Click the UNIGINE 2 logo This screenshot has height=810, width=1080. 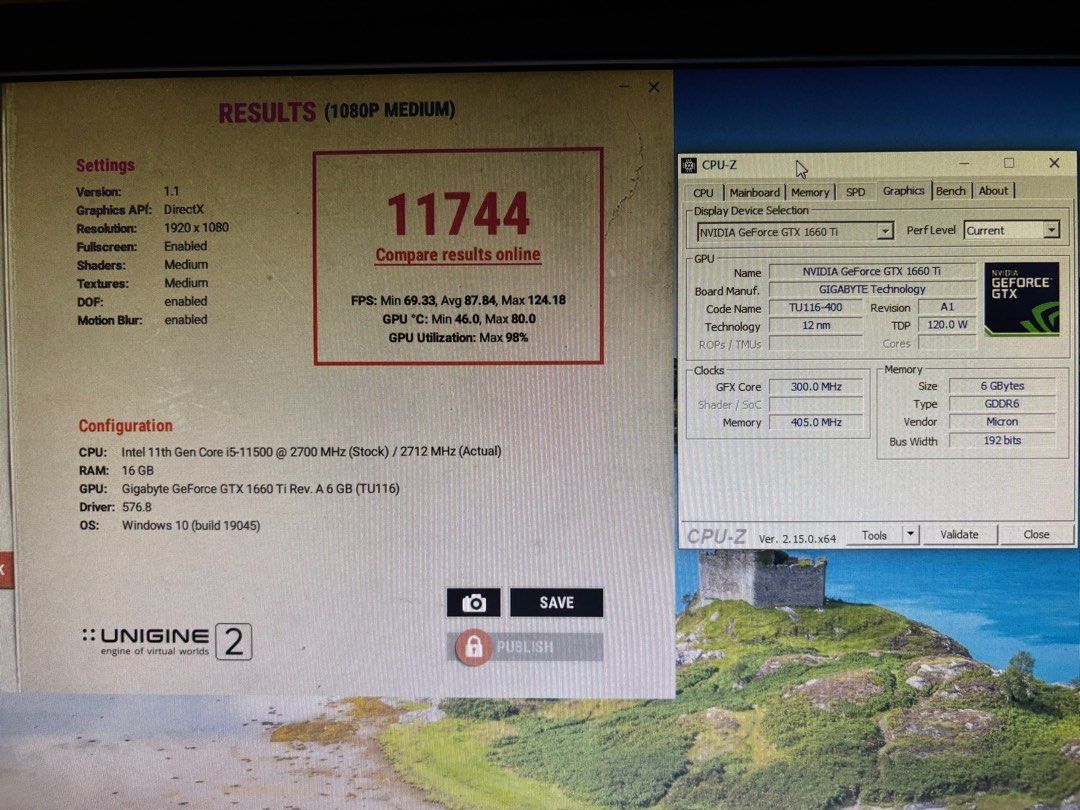(x=167, y=641)
